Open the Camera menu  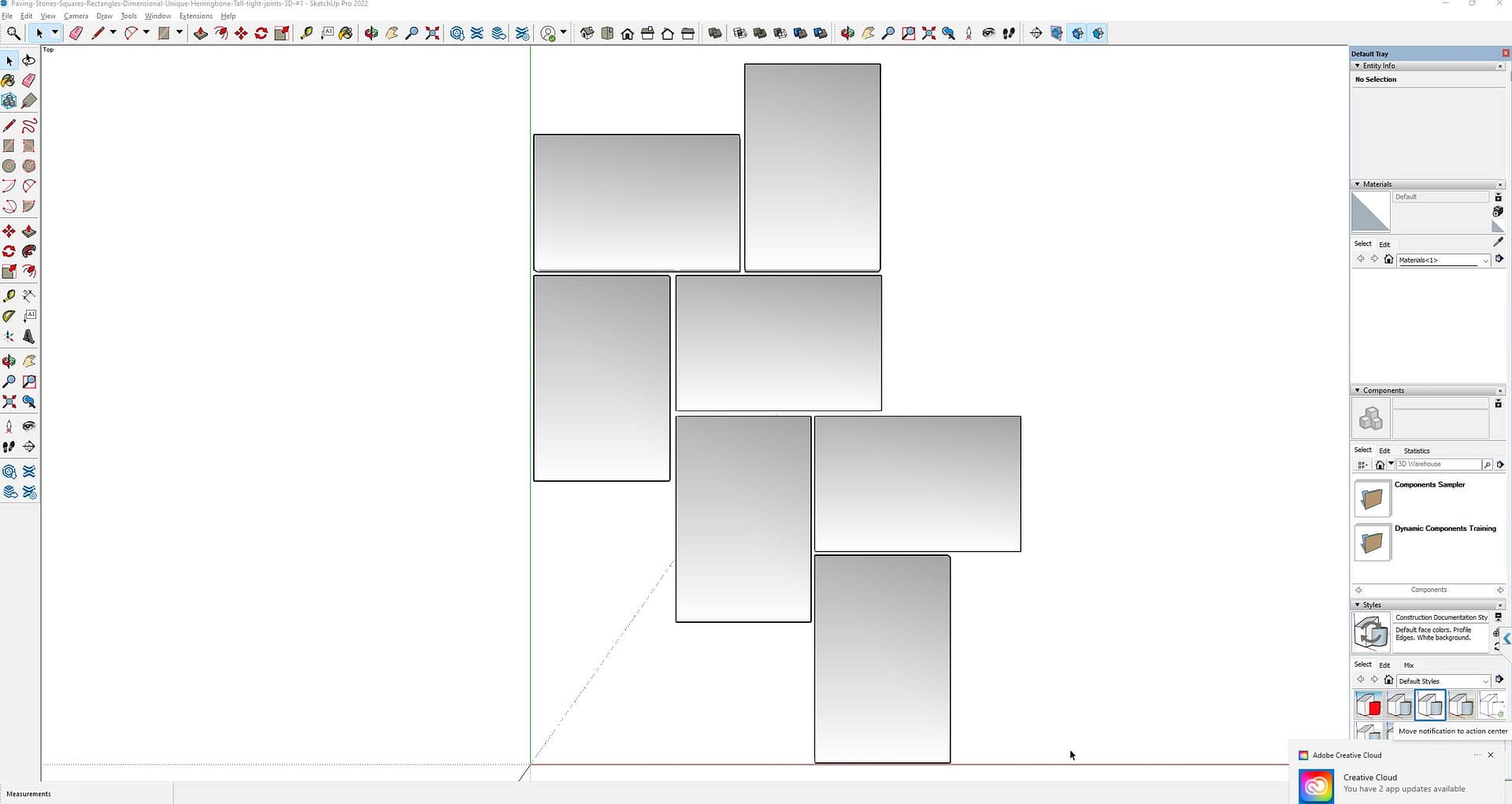(x=76, y=16)
